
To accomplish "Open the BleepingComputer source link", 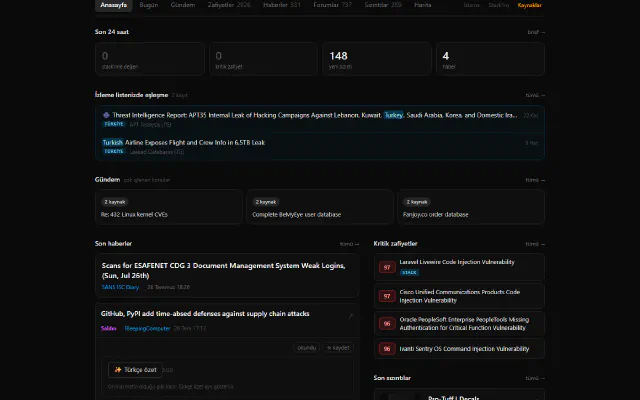I will tap(147, 328).
